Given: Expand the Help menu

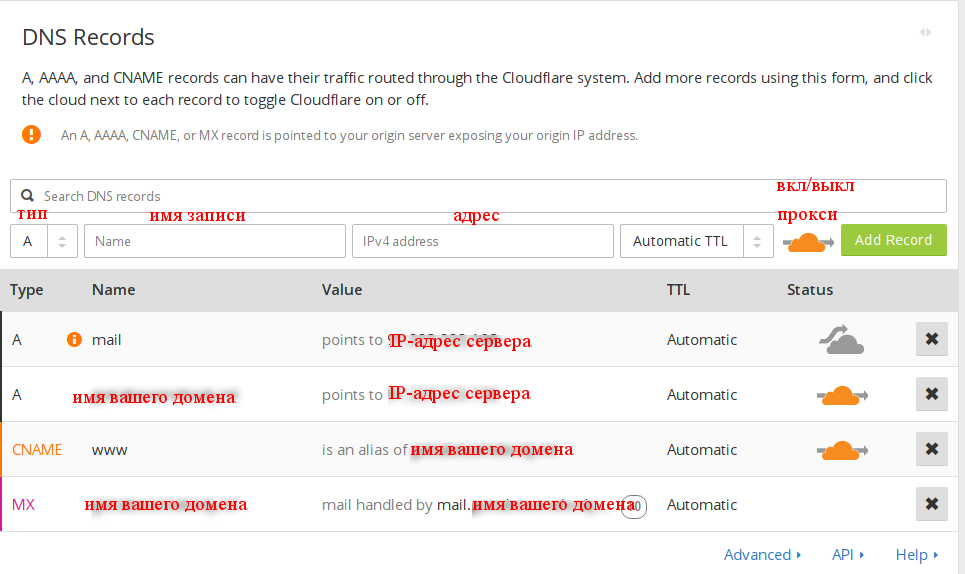Looking at the screenshot, I should 917,554.
